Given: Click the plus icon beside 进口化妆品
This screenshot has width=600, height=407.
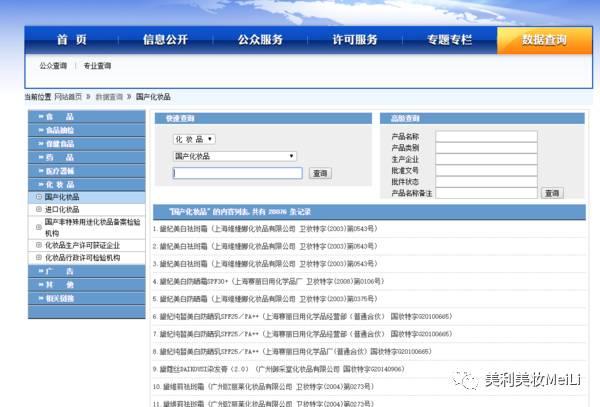Looking at the screenshot, I should (39, 209).
